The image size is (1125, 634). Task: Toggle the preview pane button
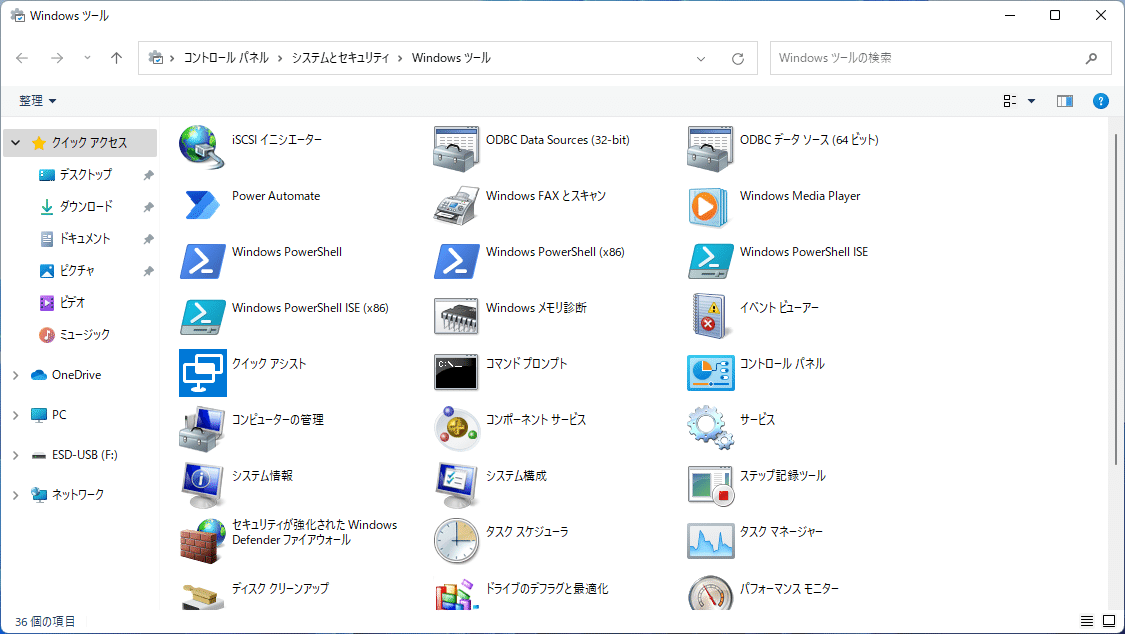[1065, 101]
